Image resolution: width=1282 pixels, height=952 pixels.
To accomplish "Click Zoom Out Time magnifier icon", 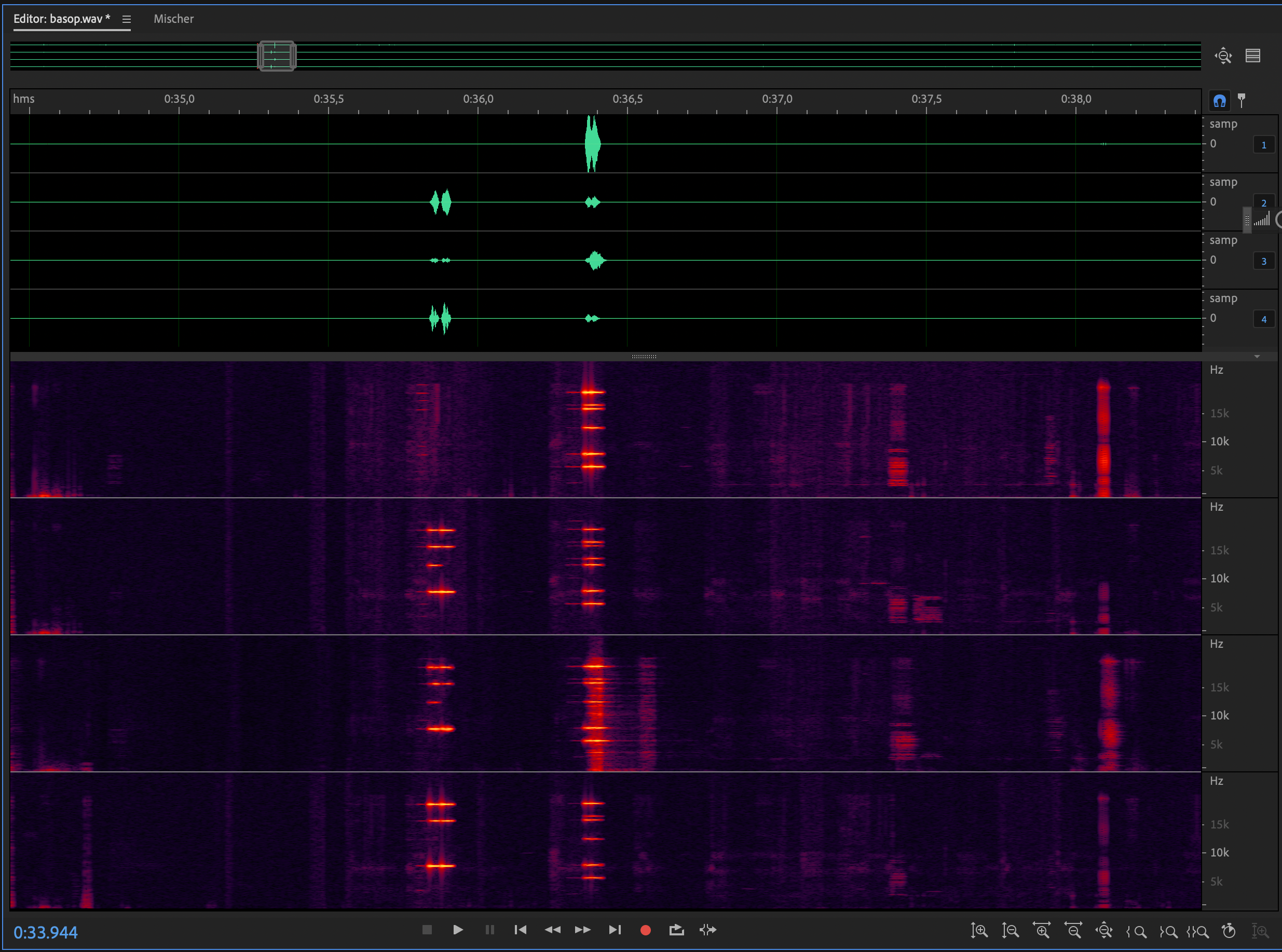I will coord(1073,930).
